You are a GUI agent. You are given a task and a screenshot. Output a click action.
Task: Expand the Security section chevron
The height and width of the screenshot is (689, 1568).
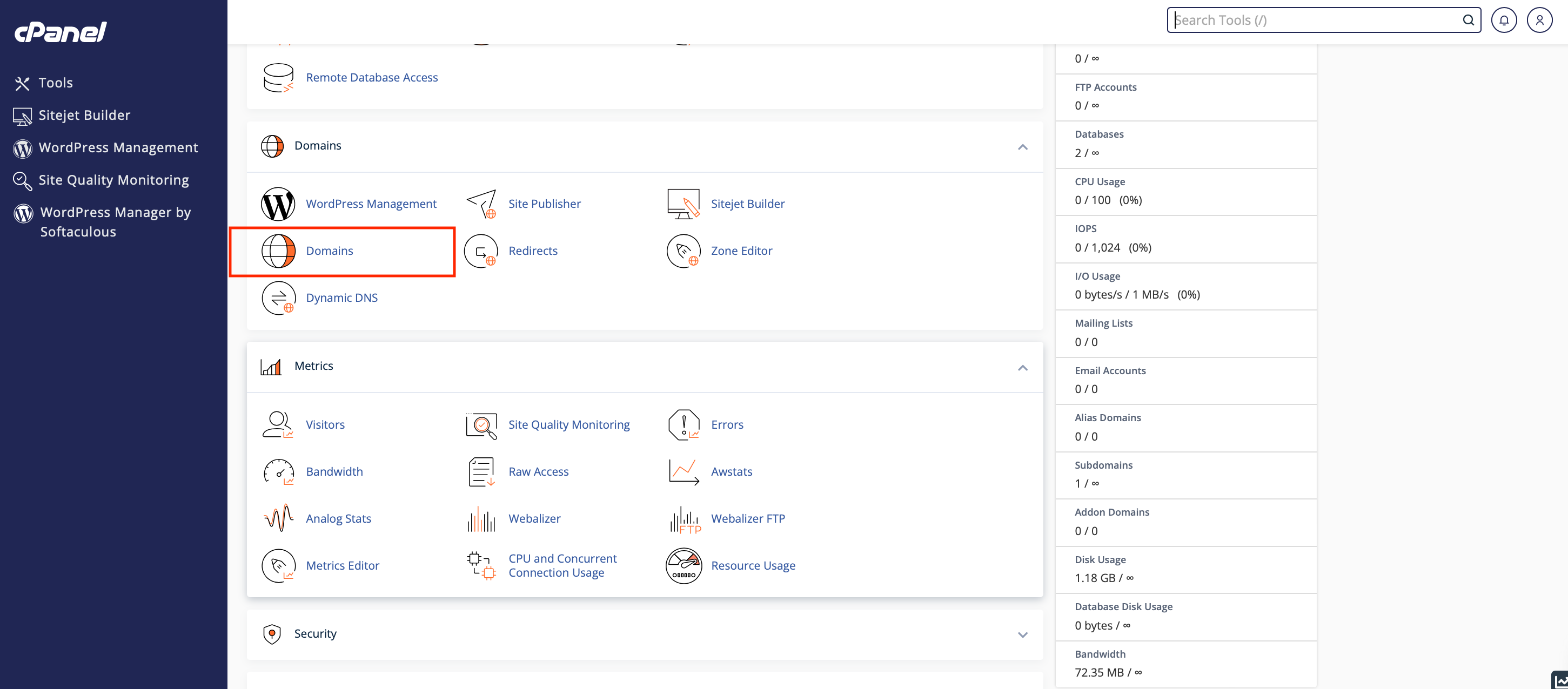pyautogui.click(x=1023, y=635)
